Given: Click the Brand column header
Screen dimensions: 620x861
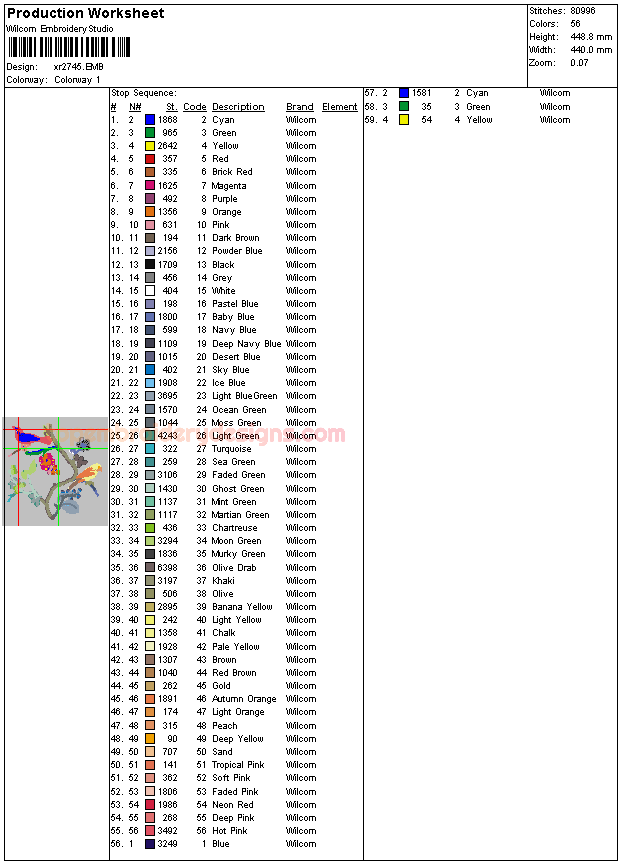Looking at the screenshot, I should 300,107.
